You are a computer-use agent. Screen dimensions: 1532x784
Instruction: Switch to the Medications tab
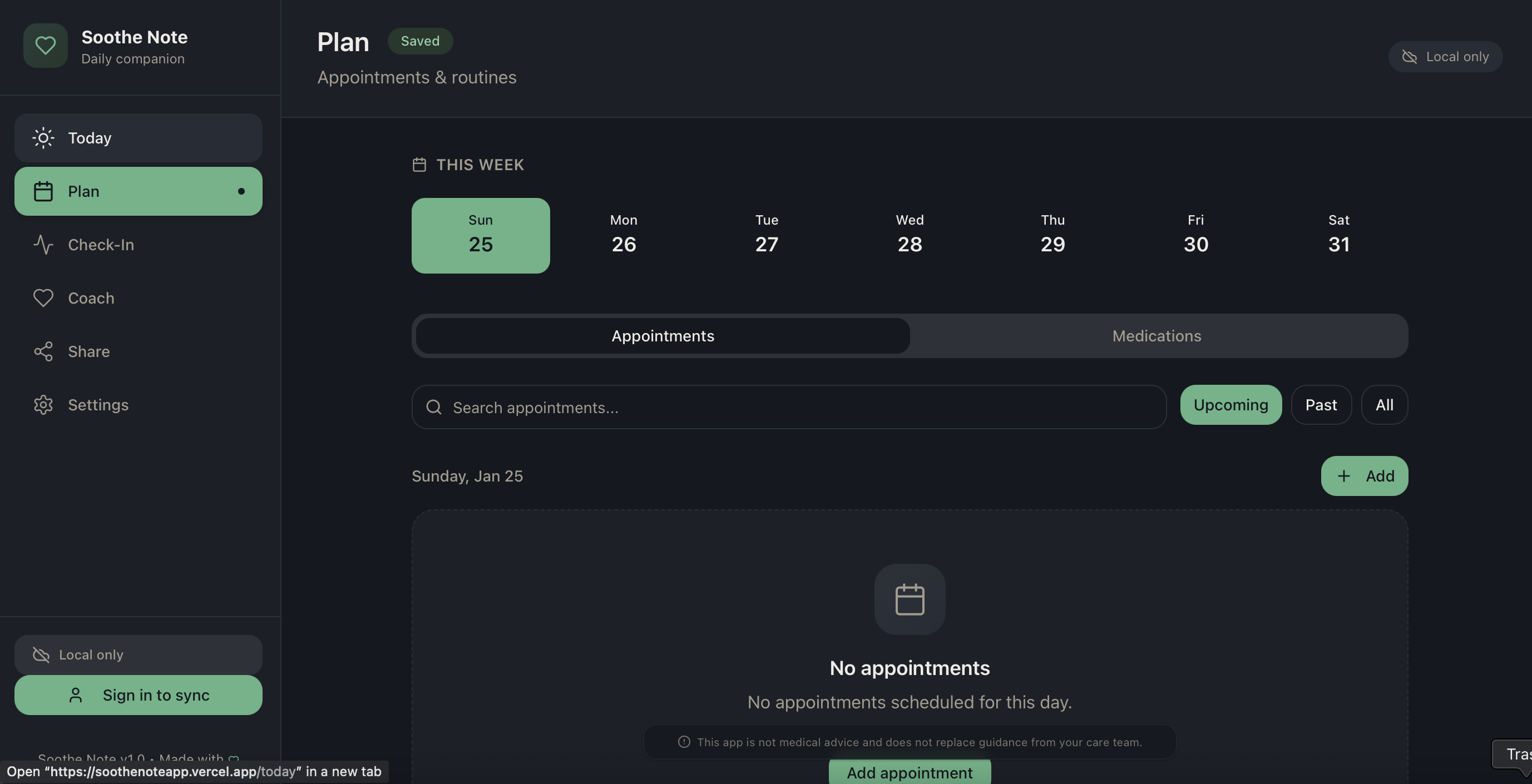pos(1156,336)
